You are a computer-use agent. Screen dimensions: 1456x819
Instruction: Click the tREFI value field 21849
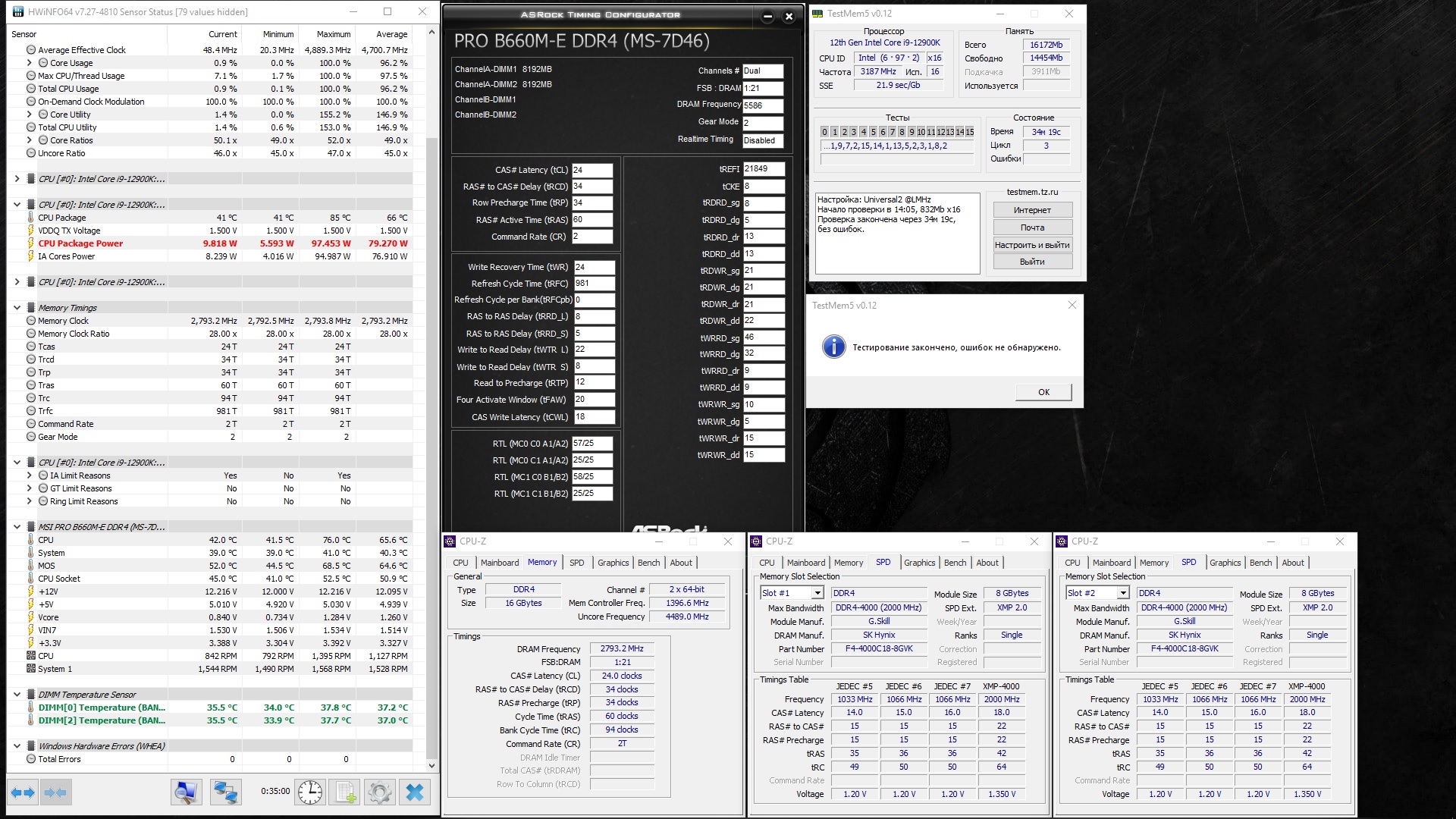pyautogui.click(x=764, y=169)
